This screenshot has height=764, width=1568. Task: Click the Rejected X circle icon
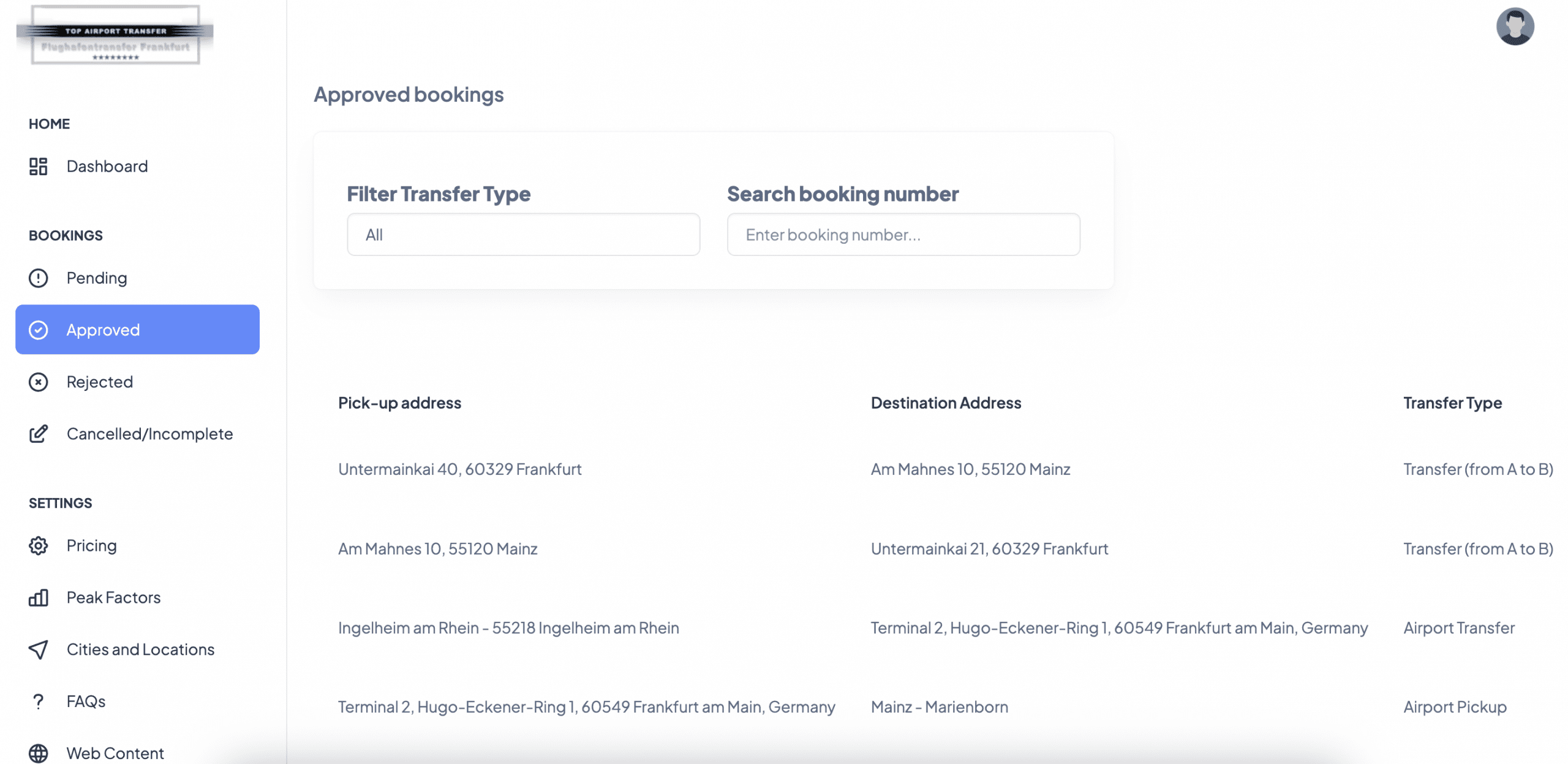pos(38,382)
